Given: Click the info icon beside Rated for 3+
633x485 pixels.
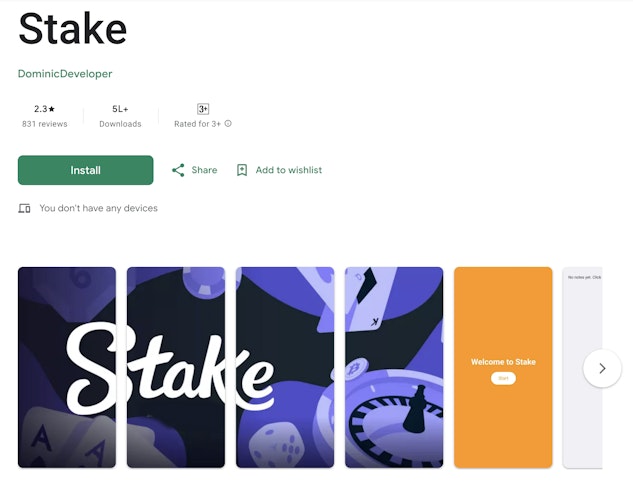Looking at the screenshot, I should [228, 124].
